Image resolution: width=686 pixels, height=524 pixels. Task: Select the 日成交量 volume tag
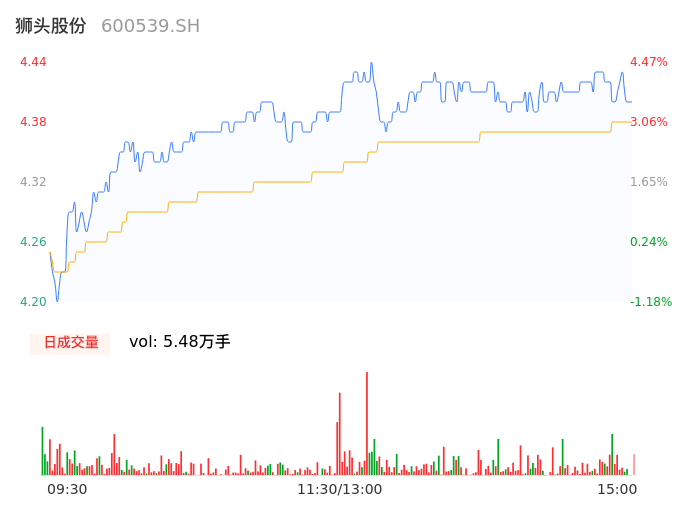coord(70,342)
